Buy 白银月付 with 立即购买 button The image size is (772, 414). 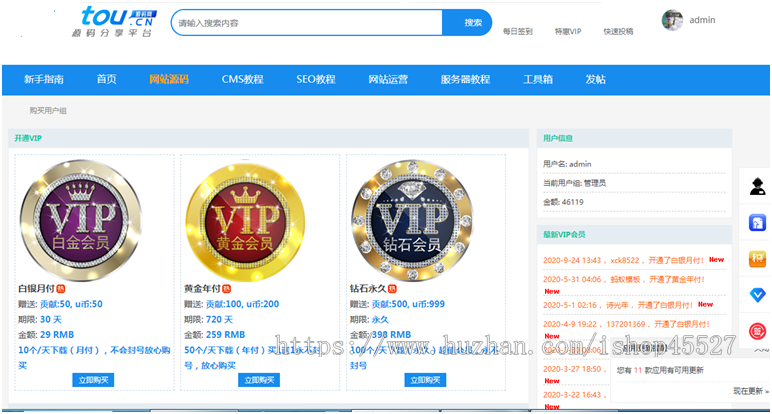(93, 380)
